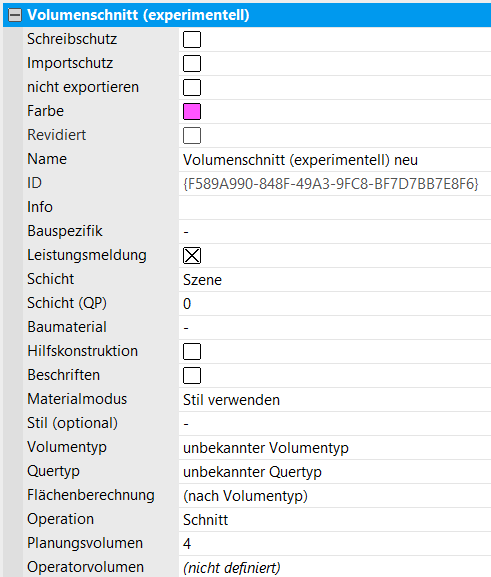The width and height of the screenshot is (491, 577).
Task: Open Materialmodus dropdown with Stil verwenden
Action: (335, 400)
